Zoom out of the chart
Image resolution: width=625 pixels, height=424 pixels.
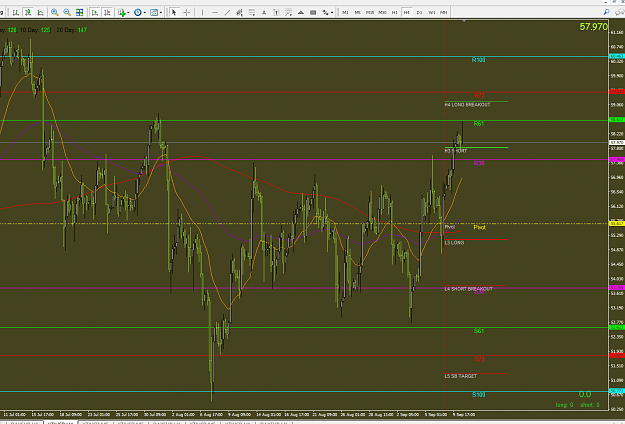[67, 12]
